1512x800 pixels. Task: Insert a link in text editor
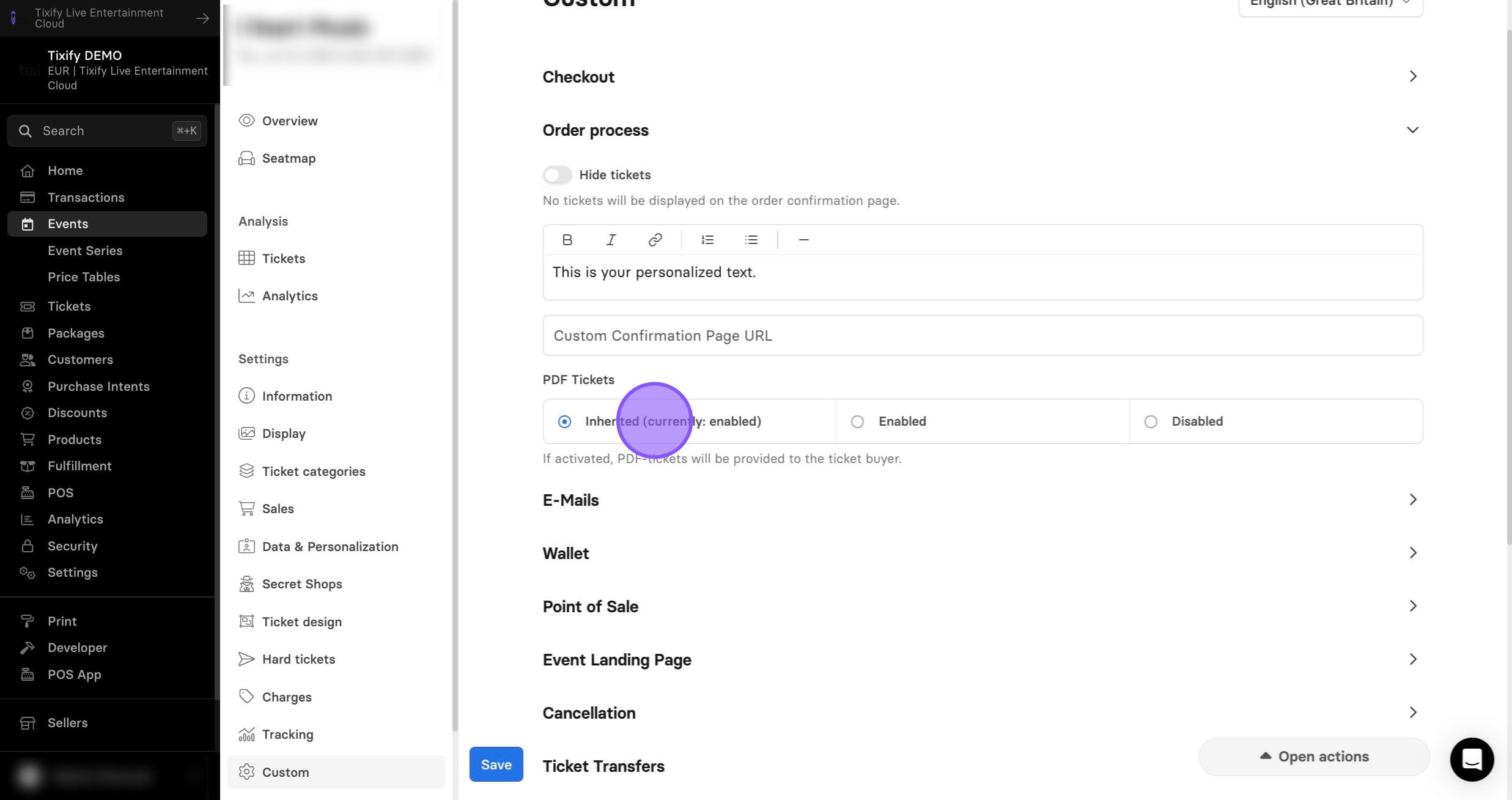coord(655,240)
